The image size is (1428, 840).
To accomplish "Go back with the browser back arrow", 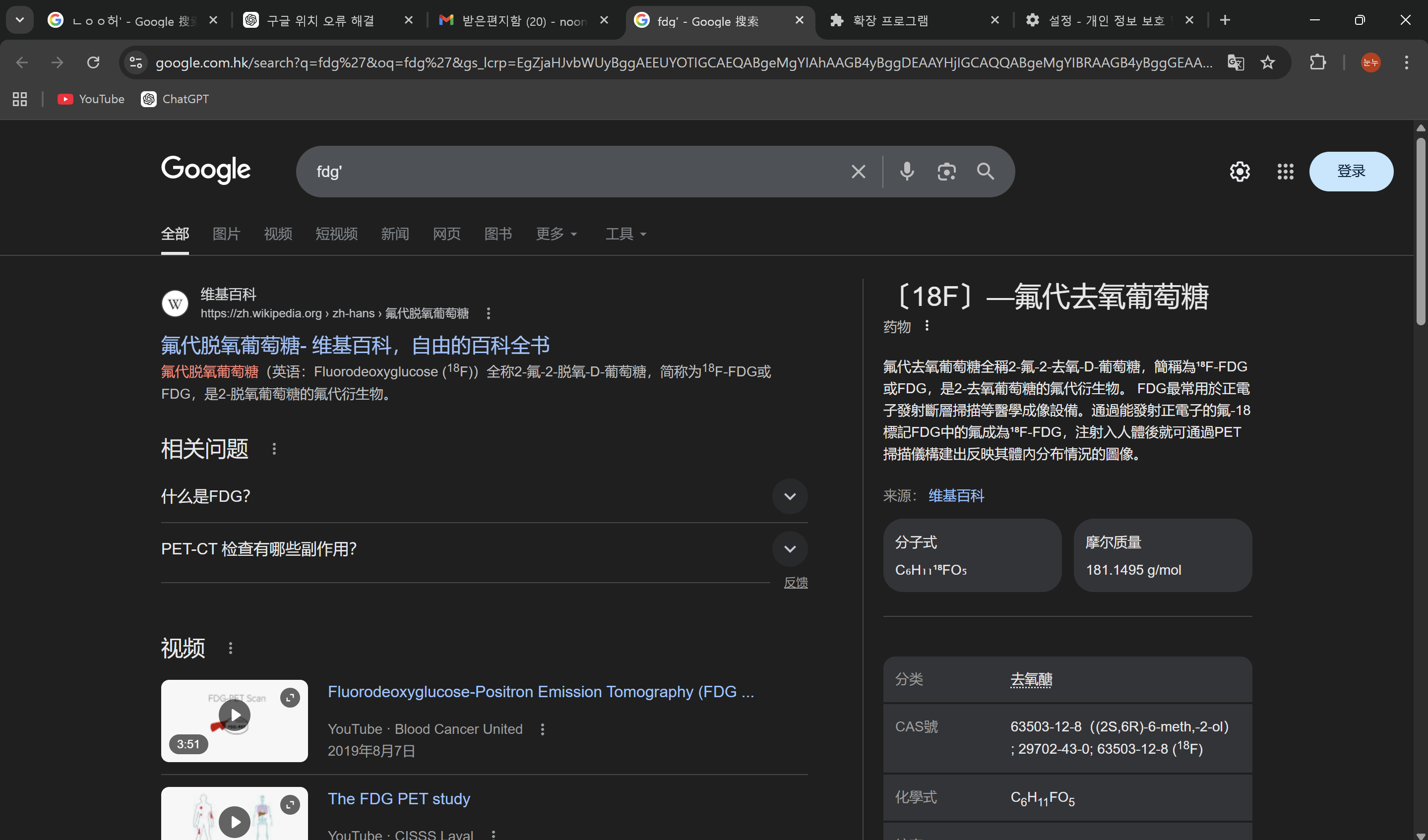I will (x=22, y=62).
